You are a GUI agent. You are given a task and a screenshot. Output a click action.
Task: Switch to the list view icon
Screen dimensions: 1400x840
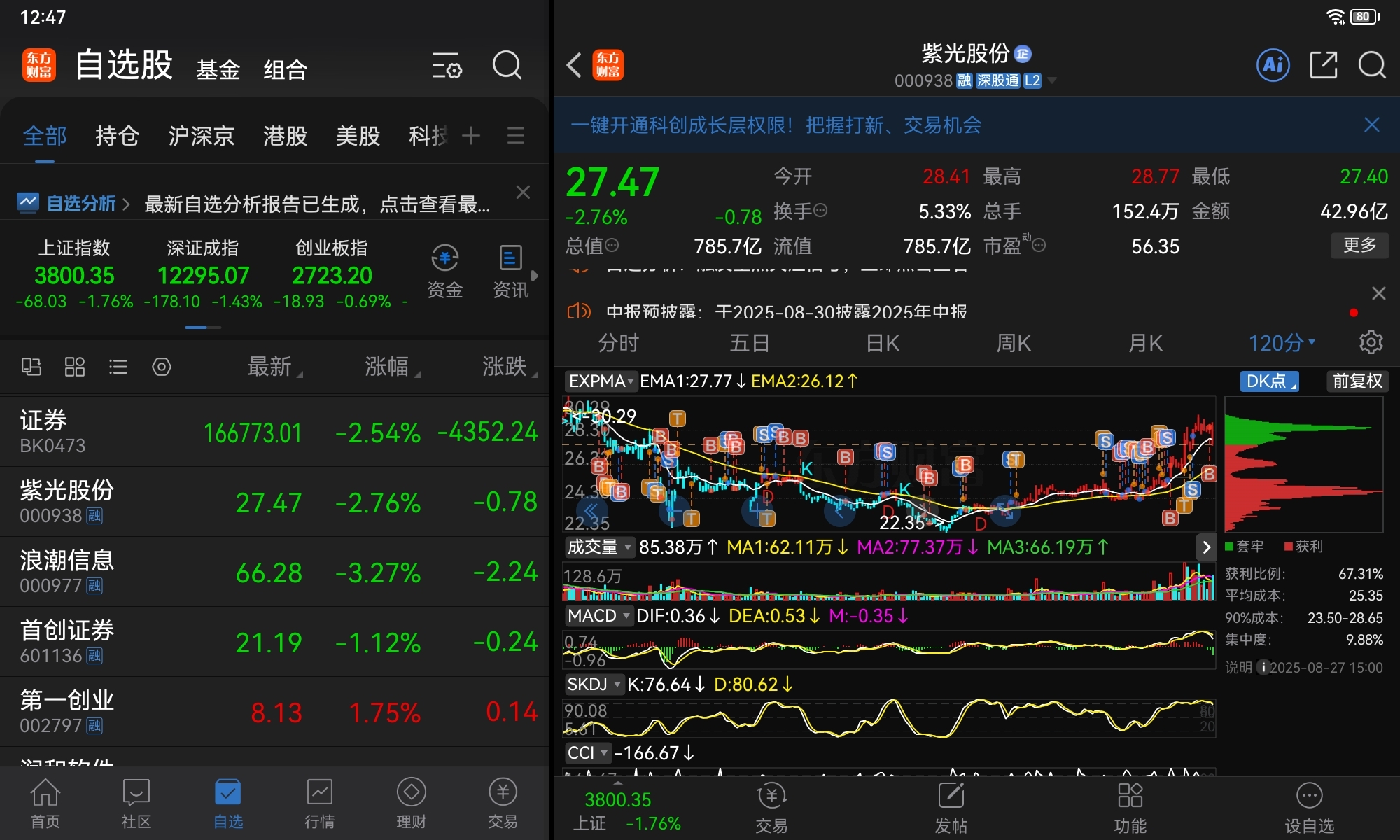click(x=118, y=367)
